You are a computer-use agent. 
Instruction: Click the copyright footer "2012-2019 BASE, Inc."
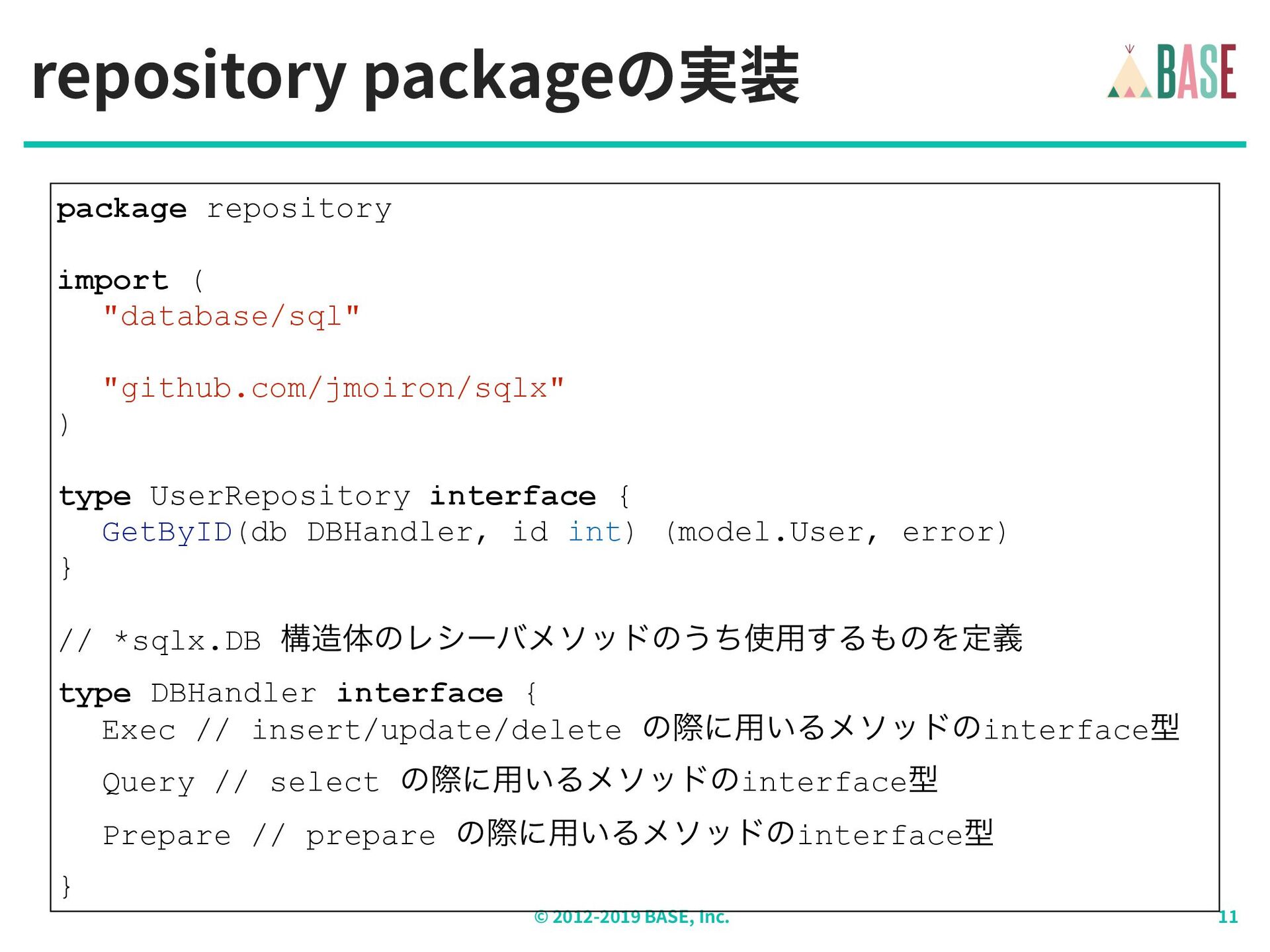click(x=632, y=916)
